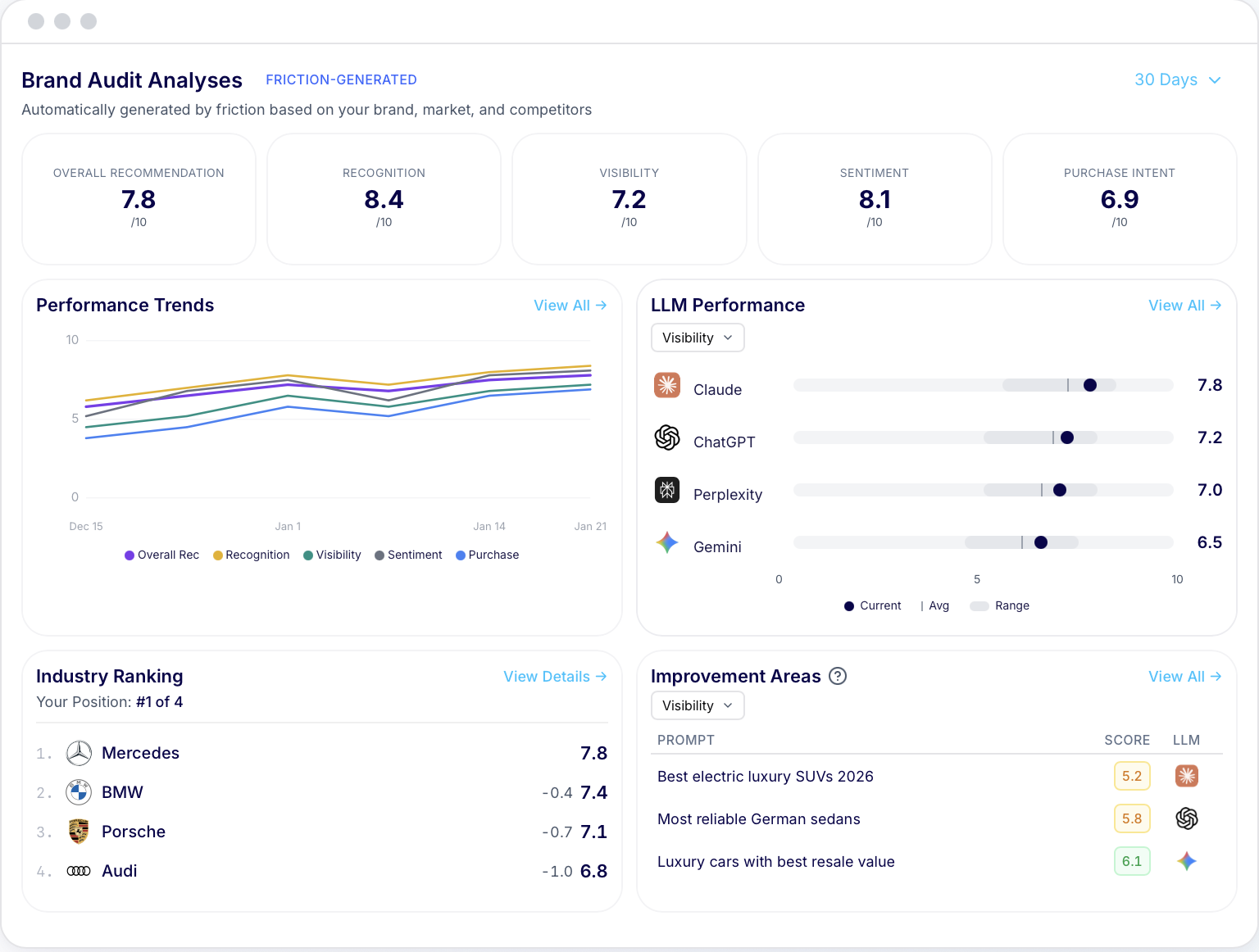
Task: Click the 5.2 score badge
Action: pos(1132,776)
